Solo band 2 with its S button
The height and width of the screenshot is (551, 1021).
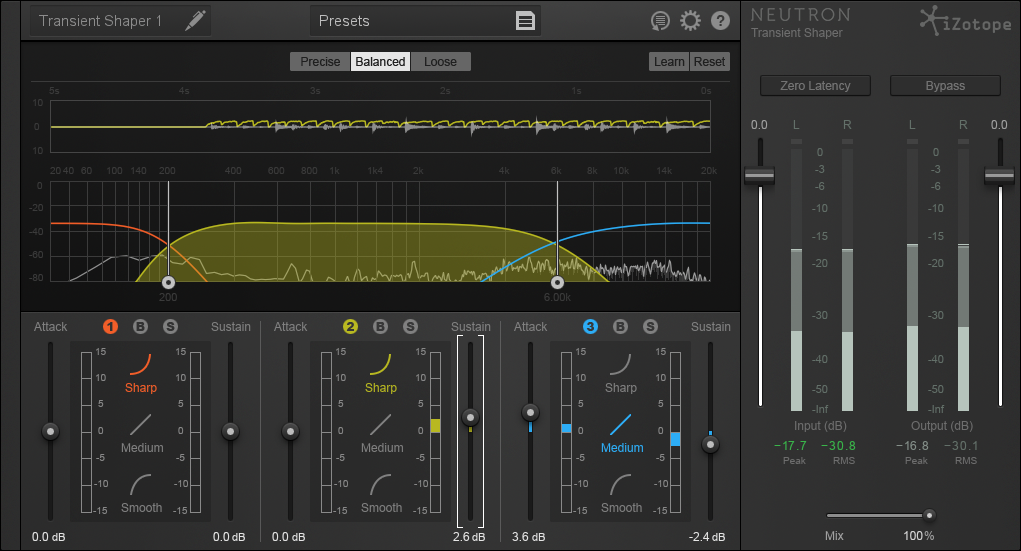pos(410,326)
